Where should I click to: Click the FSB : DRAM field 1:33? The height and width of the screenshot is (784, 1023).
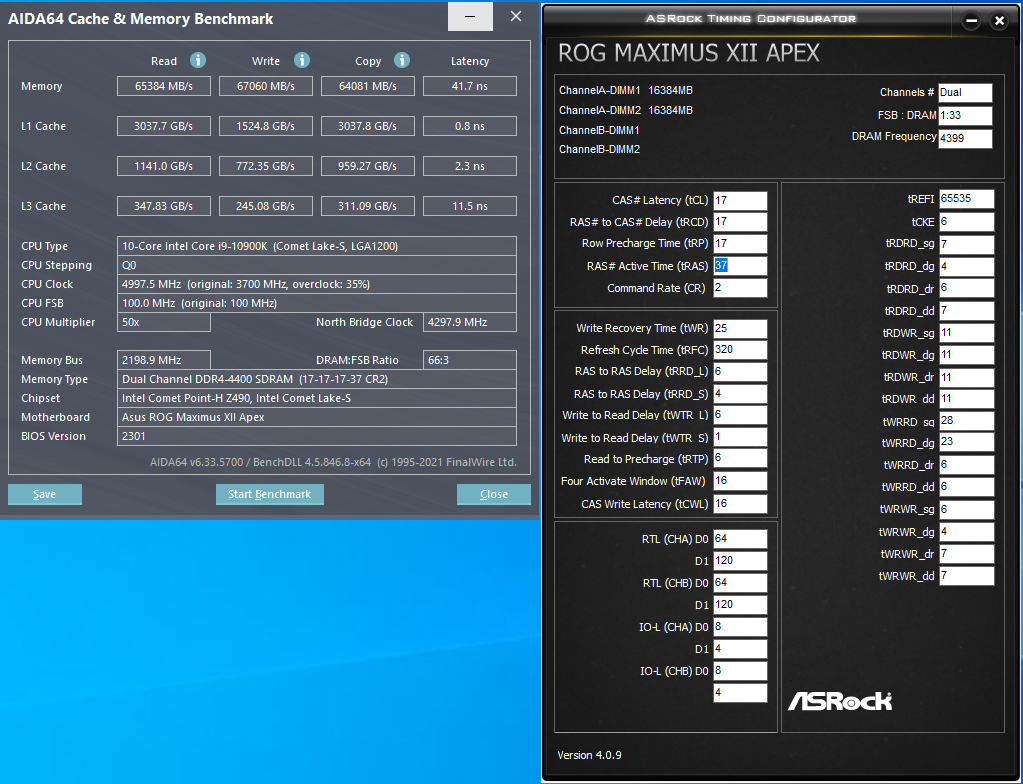[x=965, y=115]
